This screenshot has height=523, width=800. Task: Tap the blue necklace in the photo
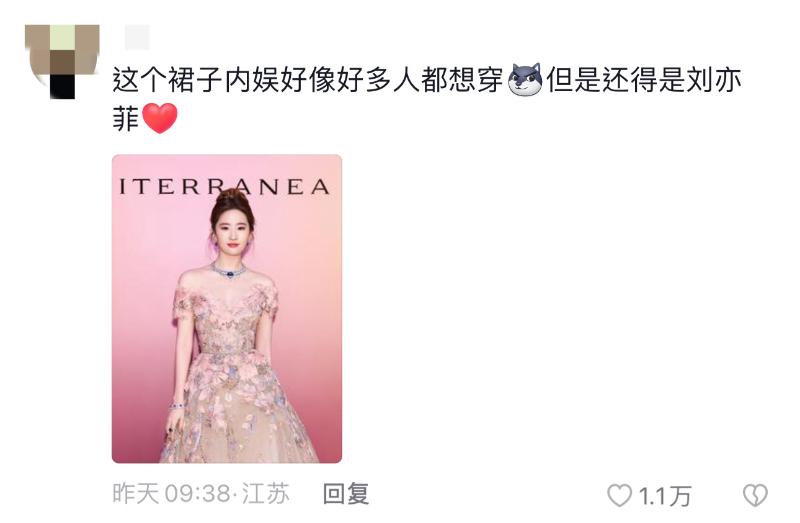228,271
